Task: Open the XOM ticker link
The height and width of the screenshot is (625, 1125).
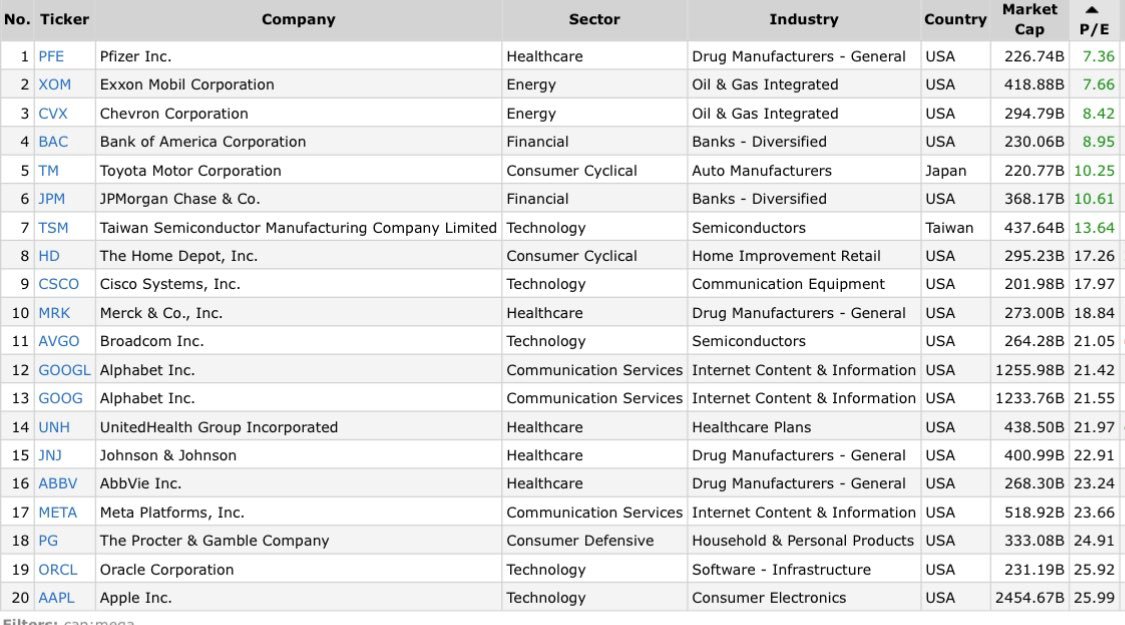Action: pyautogui.click(x=55, y=85)
